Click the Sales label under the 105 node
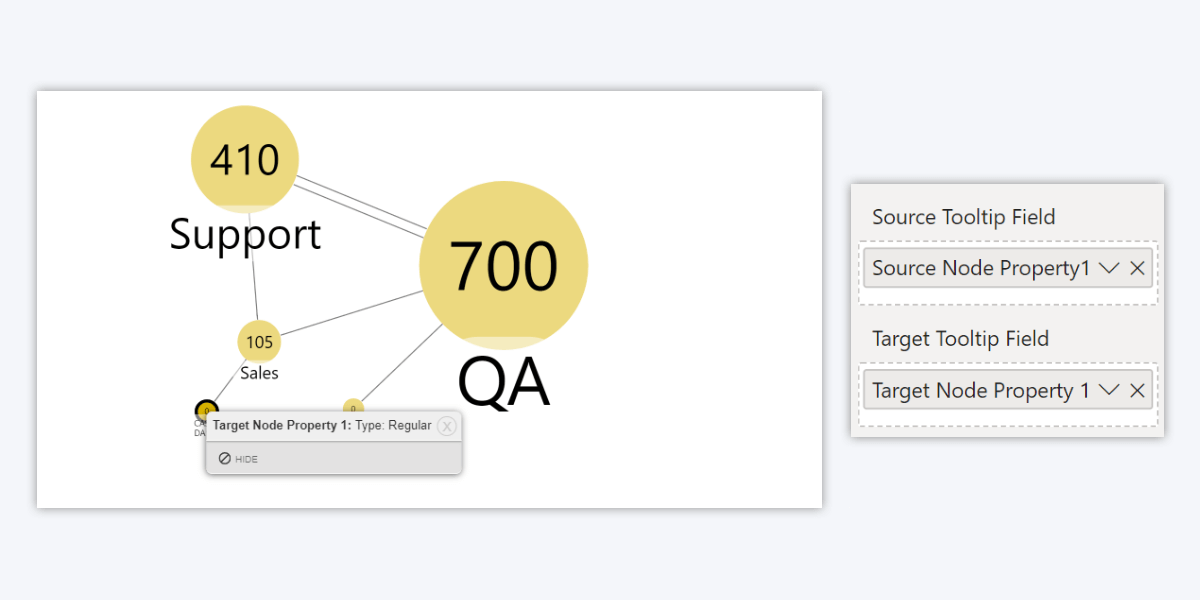 258,373
